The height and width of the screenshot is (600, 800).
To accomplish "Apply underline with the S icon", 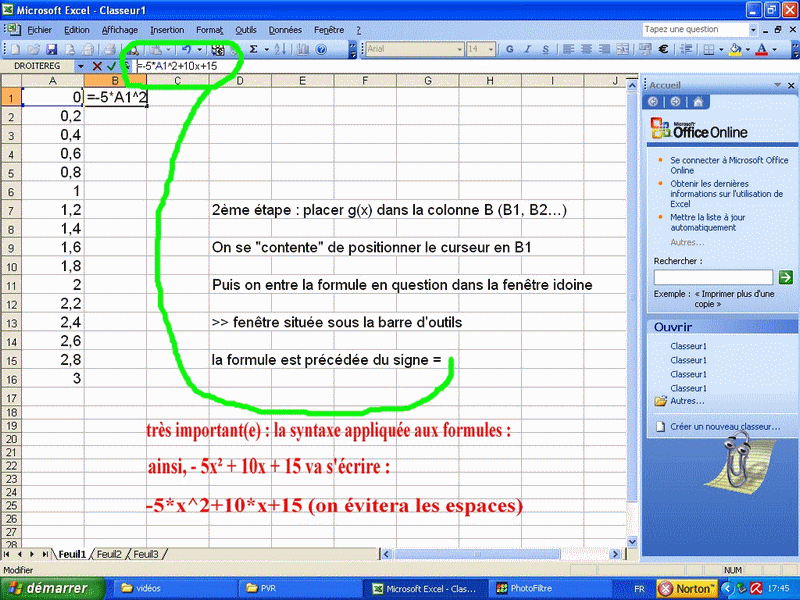I will click(x=545, y=49).
